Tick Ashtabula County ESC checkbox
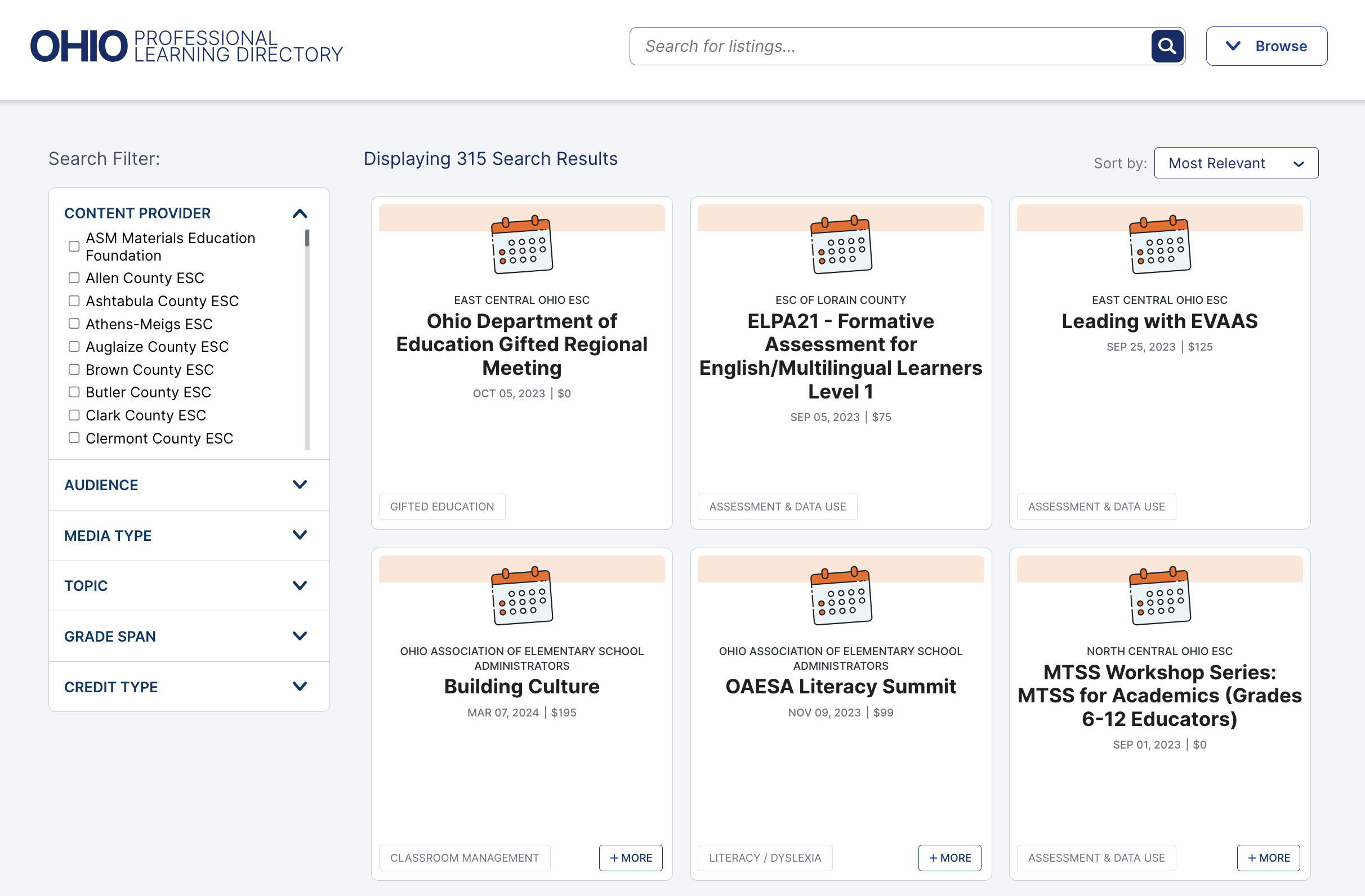 [x=74, y=301]
